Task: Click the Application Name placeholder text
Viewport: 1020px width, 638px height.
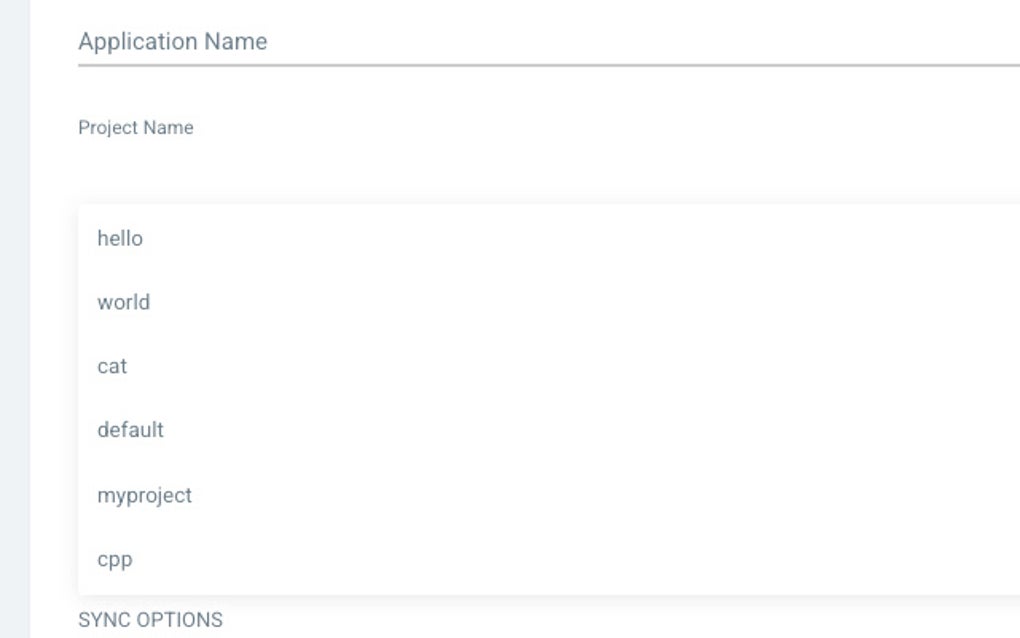Action: (172, 42)
